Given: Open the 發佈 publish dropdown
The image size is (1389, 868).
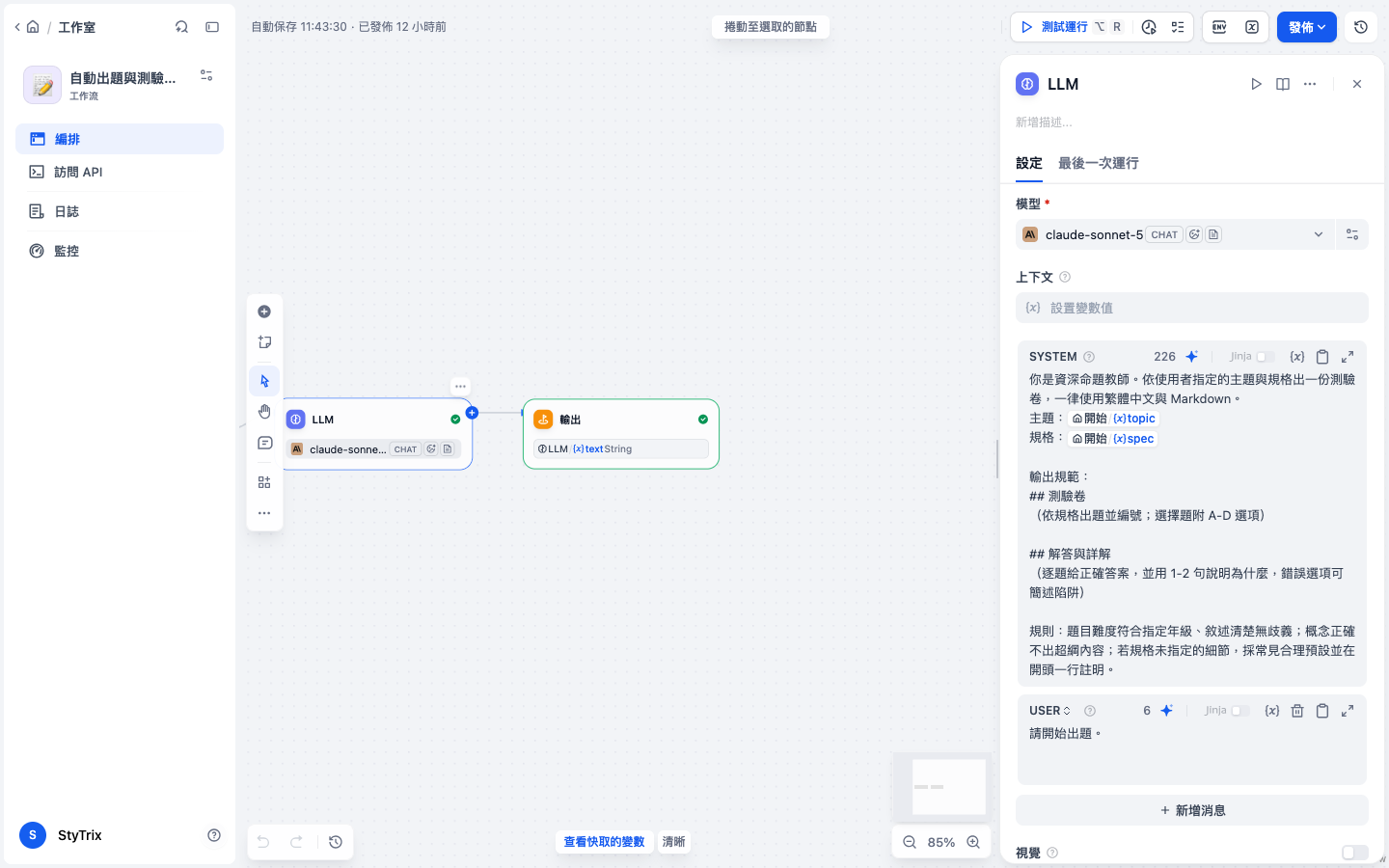Looking at the screenshot, I should [x=1307, y=27].
